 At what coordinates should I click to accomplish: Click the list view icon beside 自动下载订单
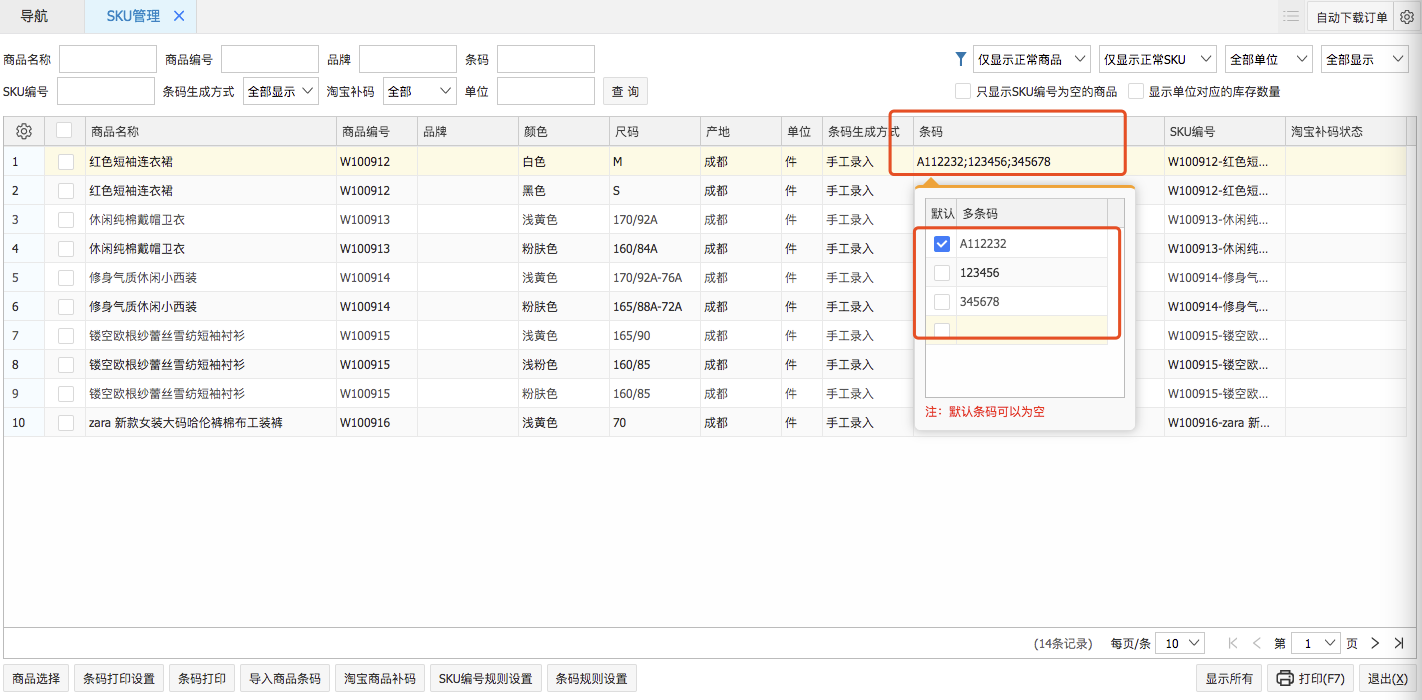coord(1291,16)
